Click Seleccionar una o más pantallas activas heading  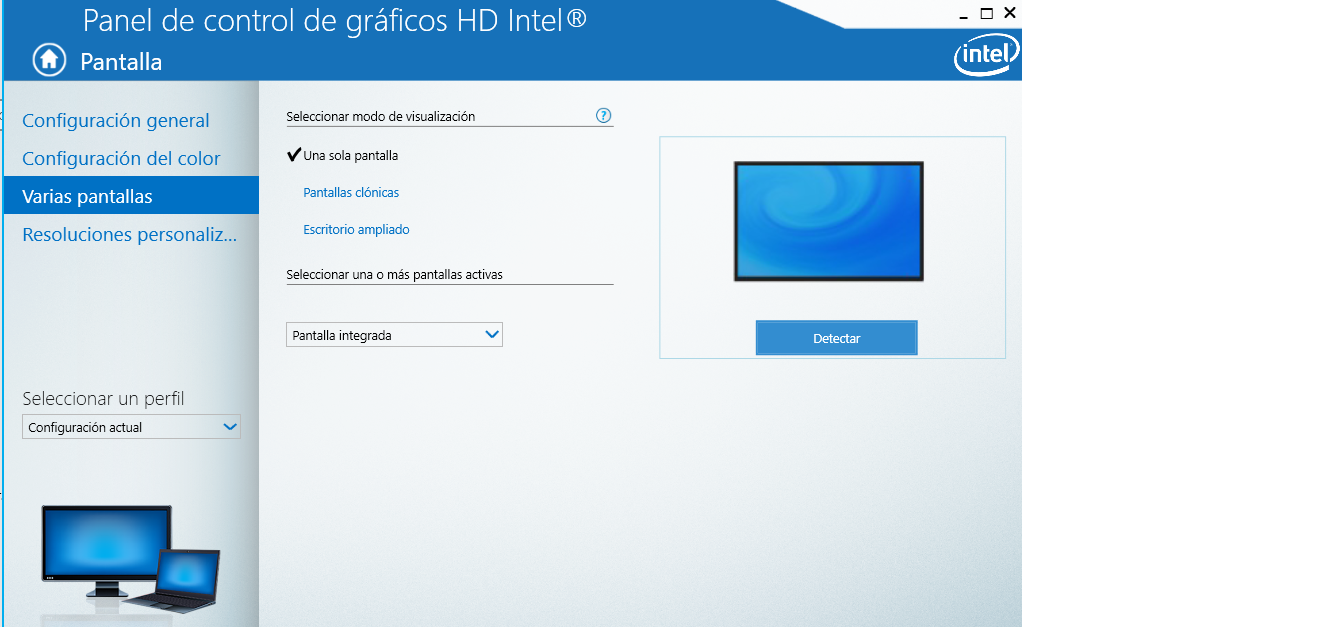(394, 273)
